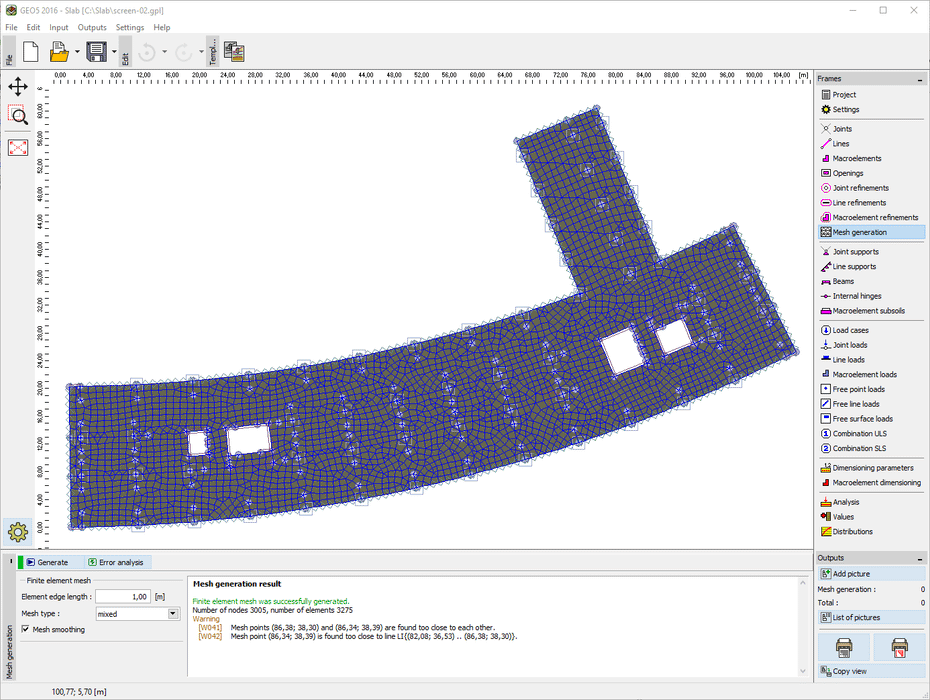Click the New file icon
This screenshot has width=930, height=700.
[31, 51]
